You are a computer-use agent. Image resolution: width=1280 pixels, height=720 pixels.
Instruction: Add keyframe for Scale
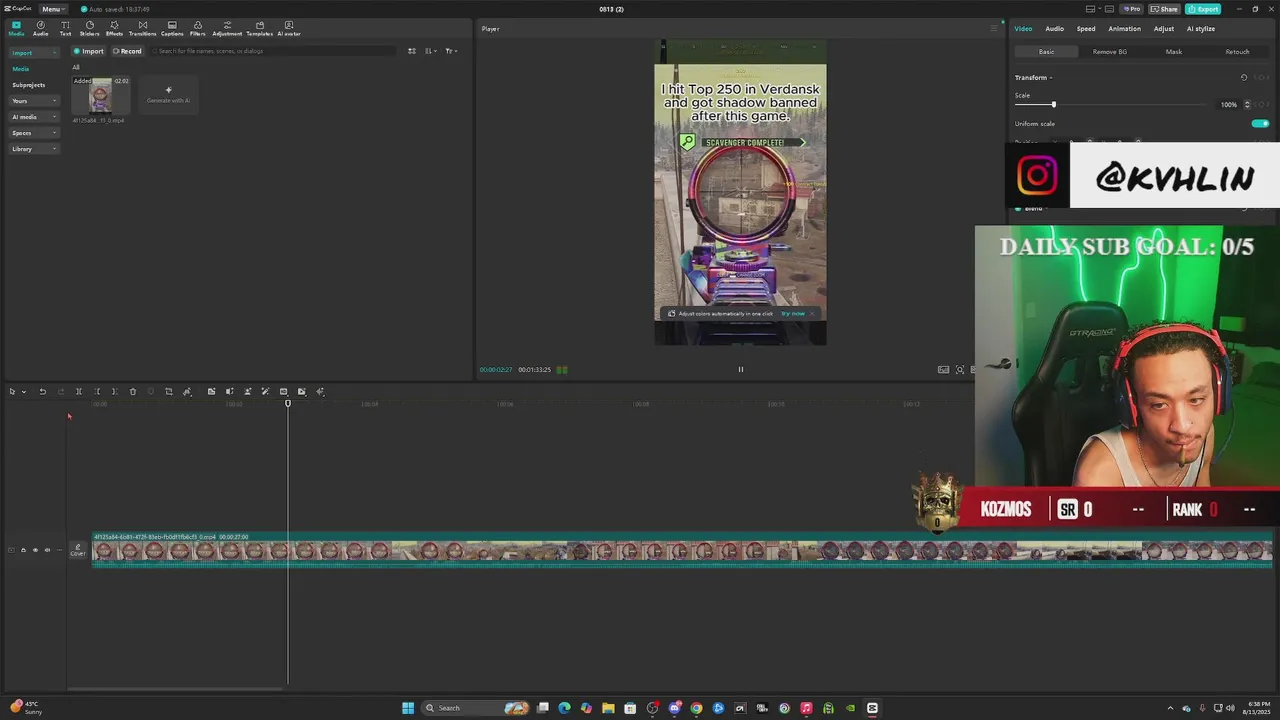[1263, 104]
